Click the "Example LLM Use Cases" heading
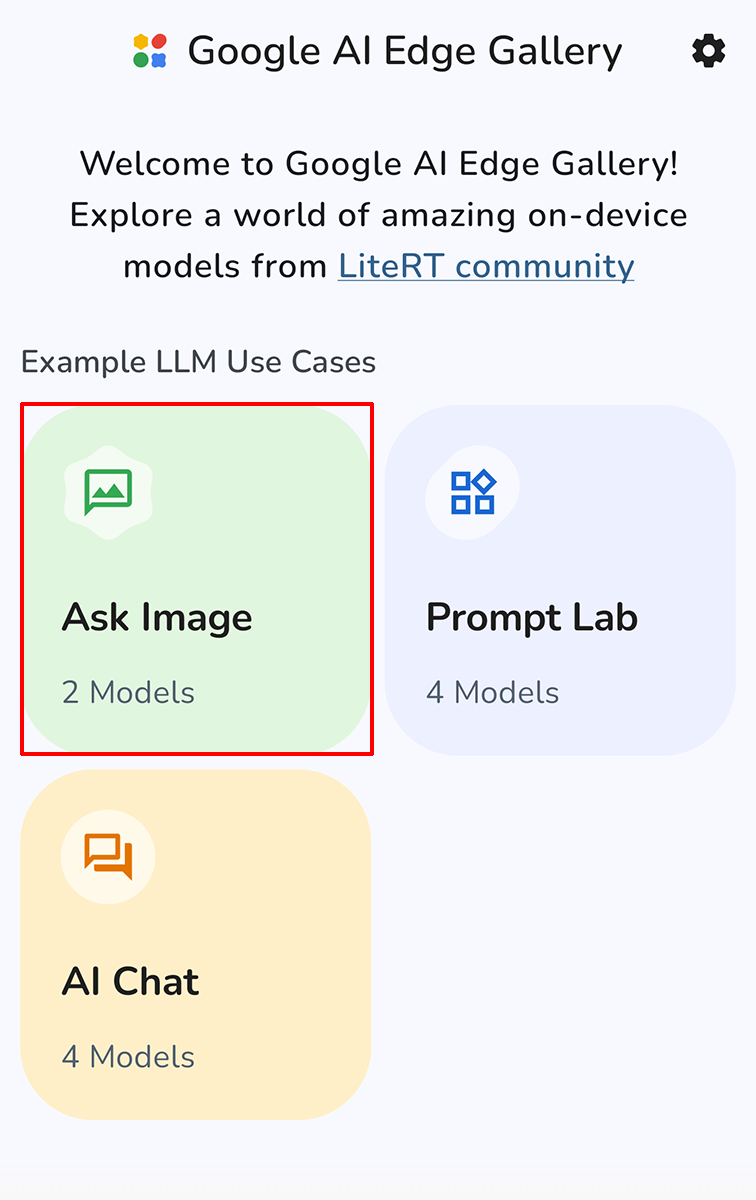756x1200 pixels. tap(198, 362)
